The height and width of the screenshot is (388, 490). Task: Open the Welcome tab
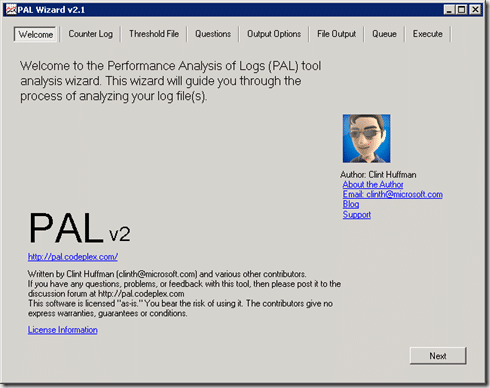(x=35, y=34)
